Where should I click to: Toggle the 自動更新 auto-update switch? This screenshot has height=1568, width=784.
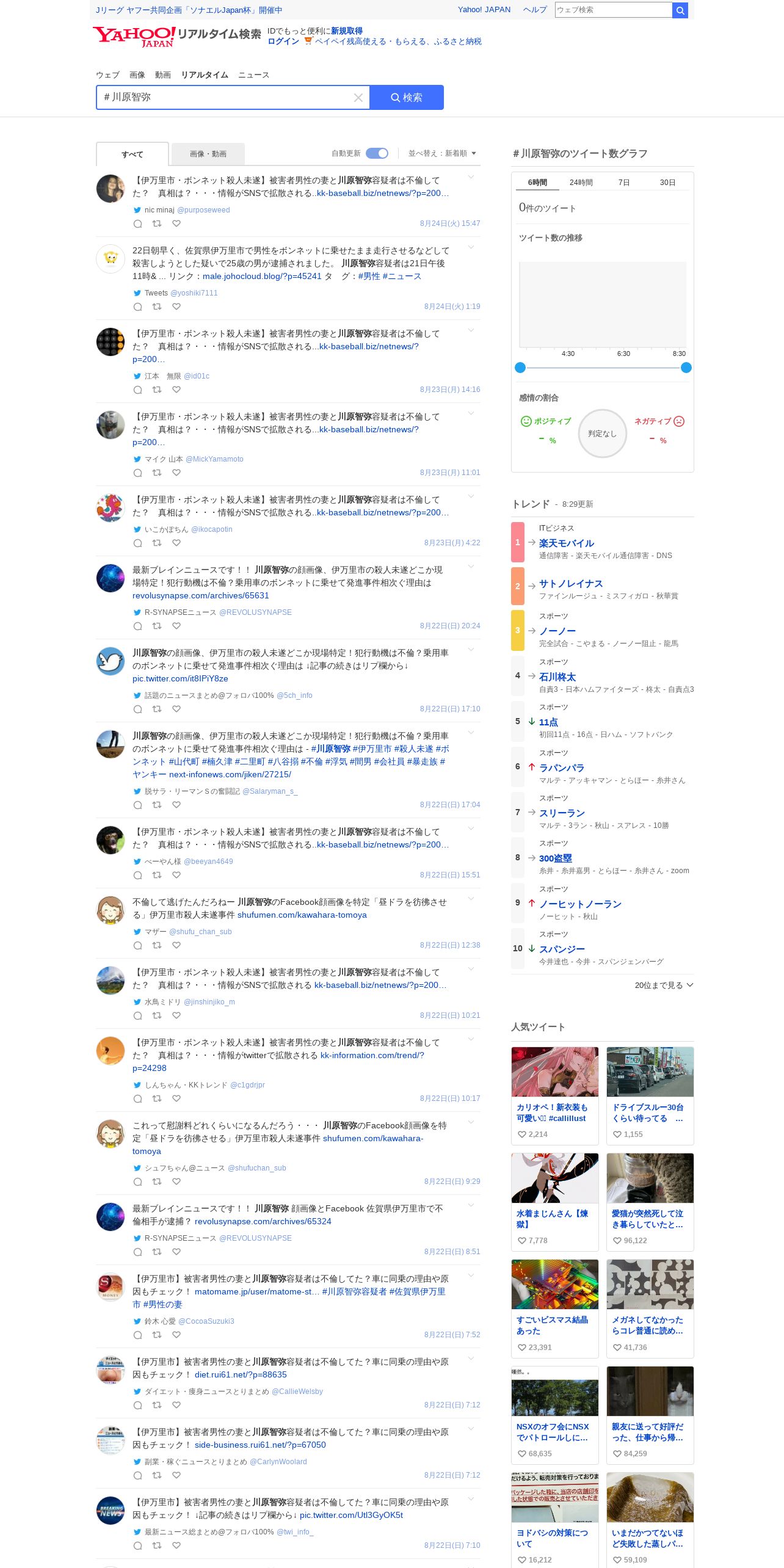coord(377,153)
